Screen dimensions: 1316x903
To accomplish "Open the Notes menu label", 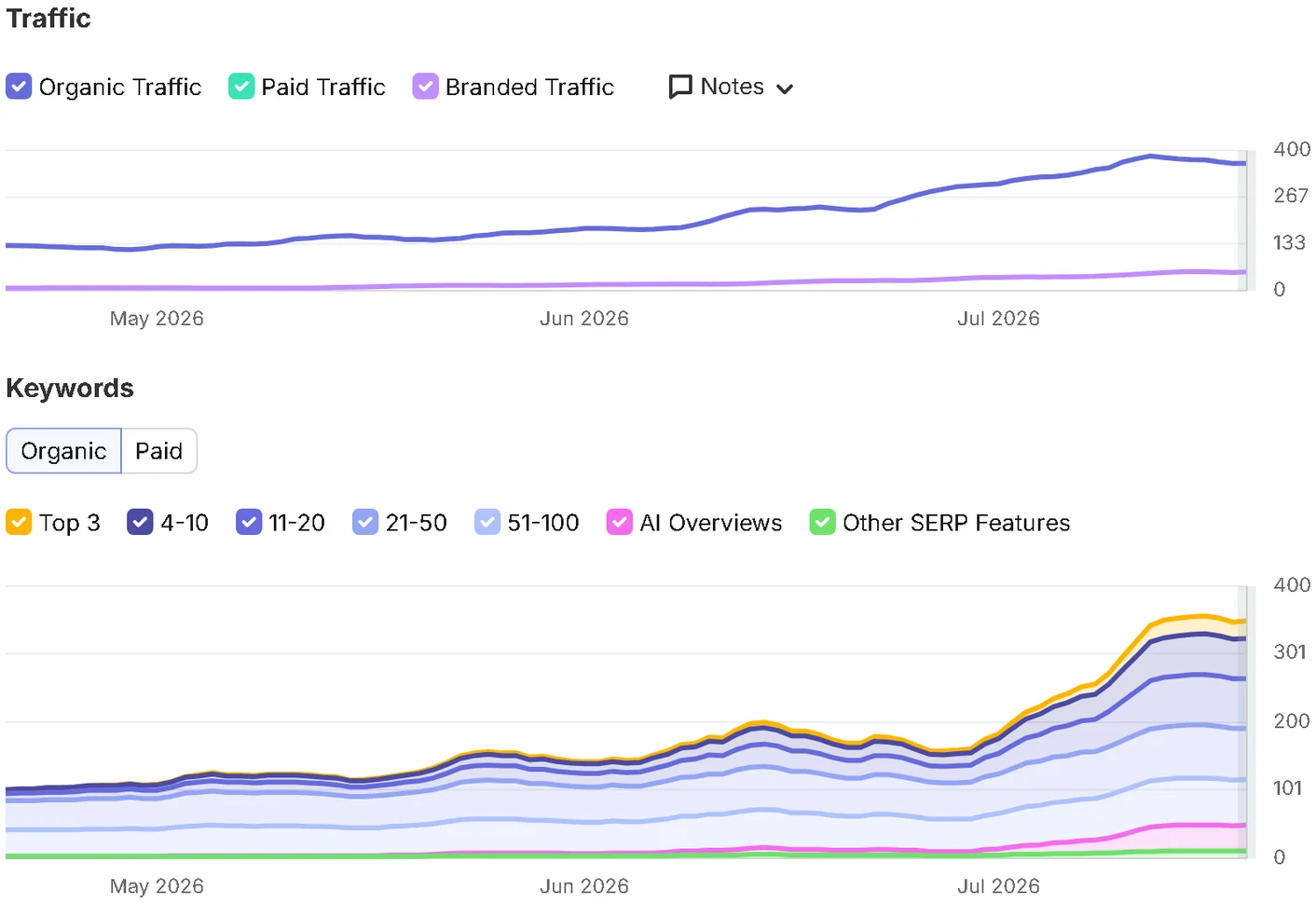I will 733,87.
